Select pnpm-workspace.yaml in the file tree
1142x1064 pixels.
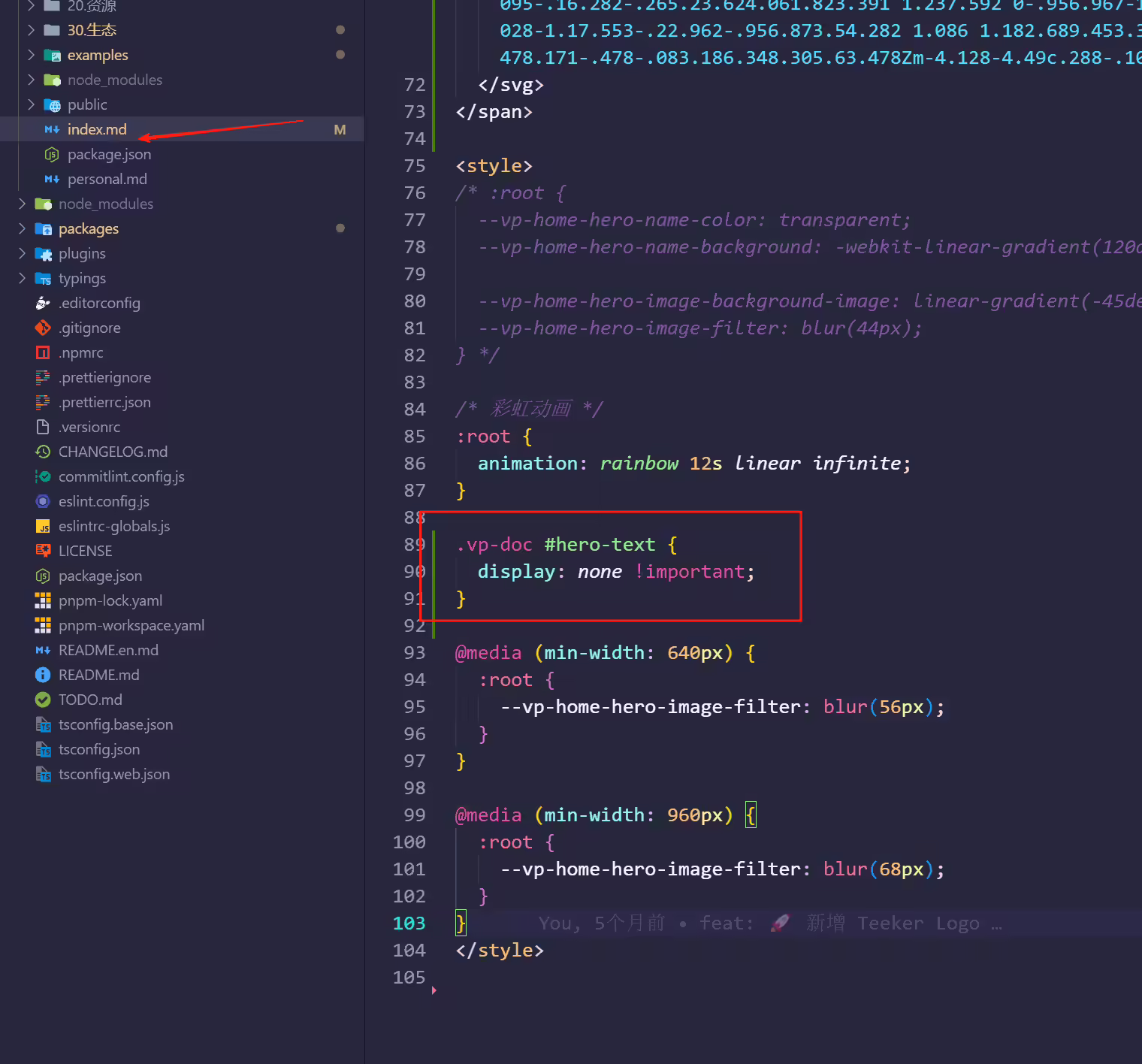click(x=131, y=625)
